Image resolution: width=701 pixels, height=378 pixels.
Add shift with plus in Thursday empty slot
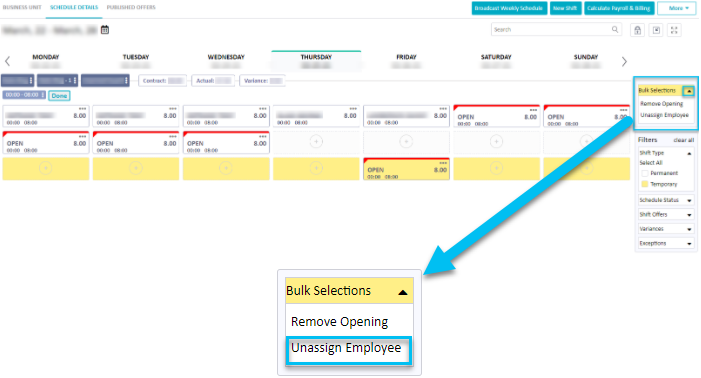click(316, 142)
